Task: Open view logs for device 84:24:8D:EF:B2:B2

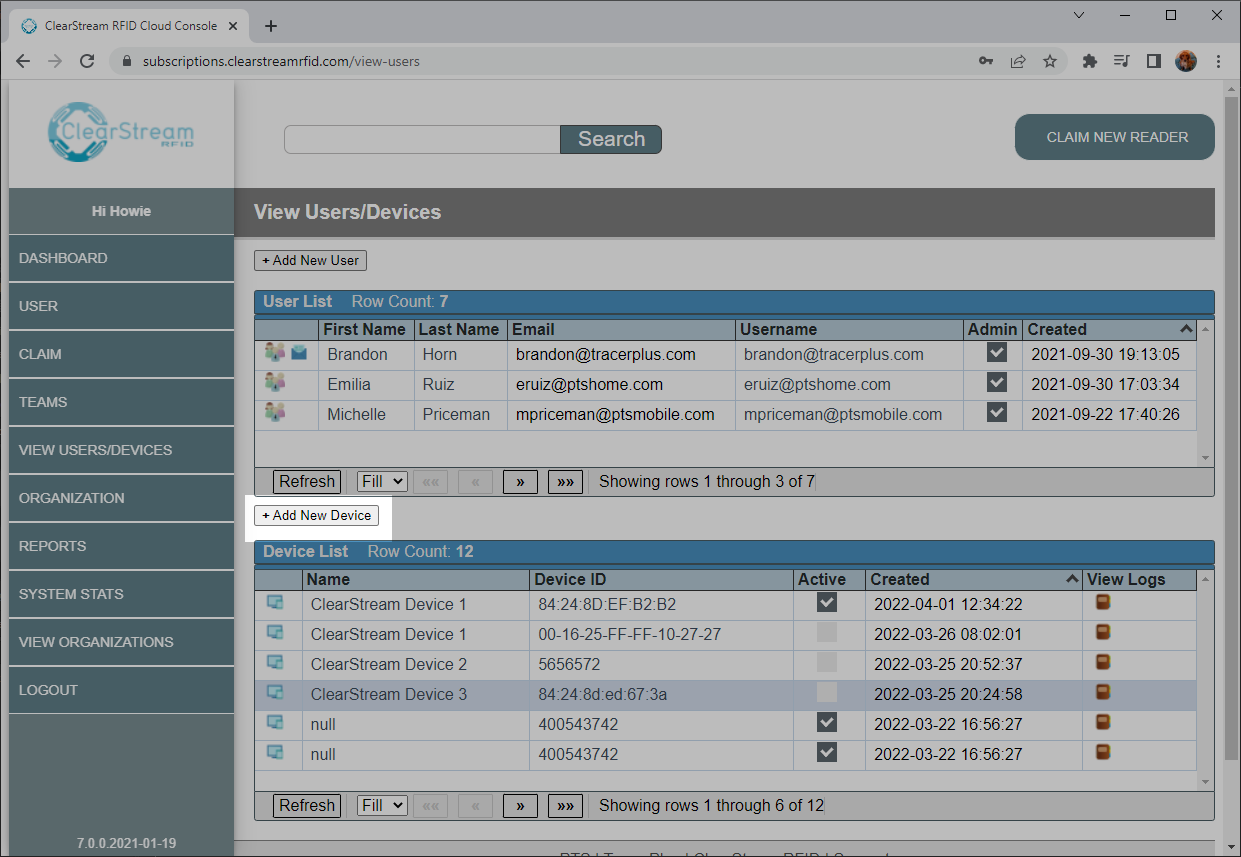Action: click(x=1103, y=602)
